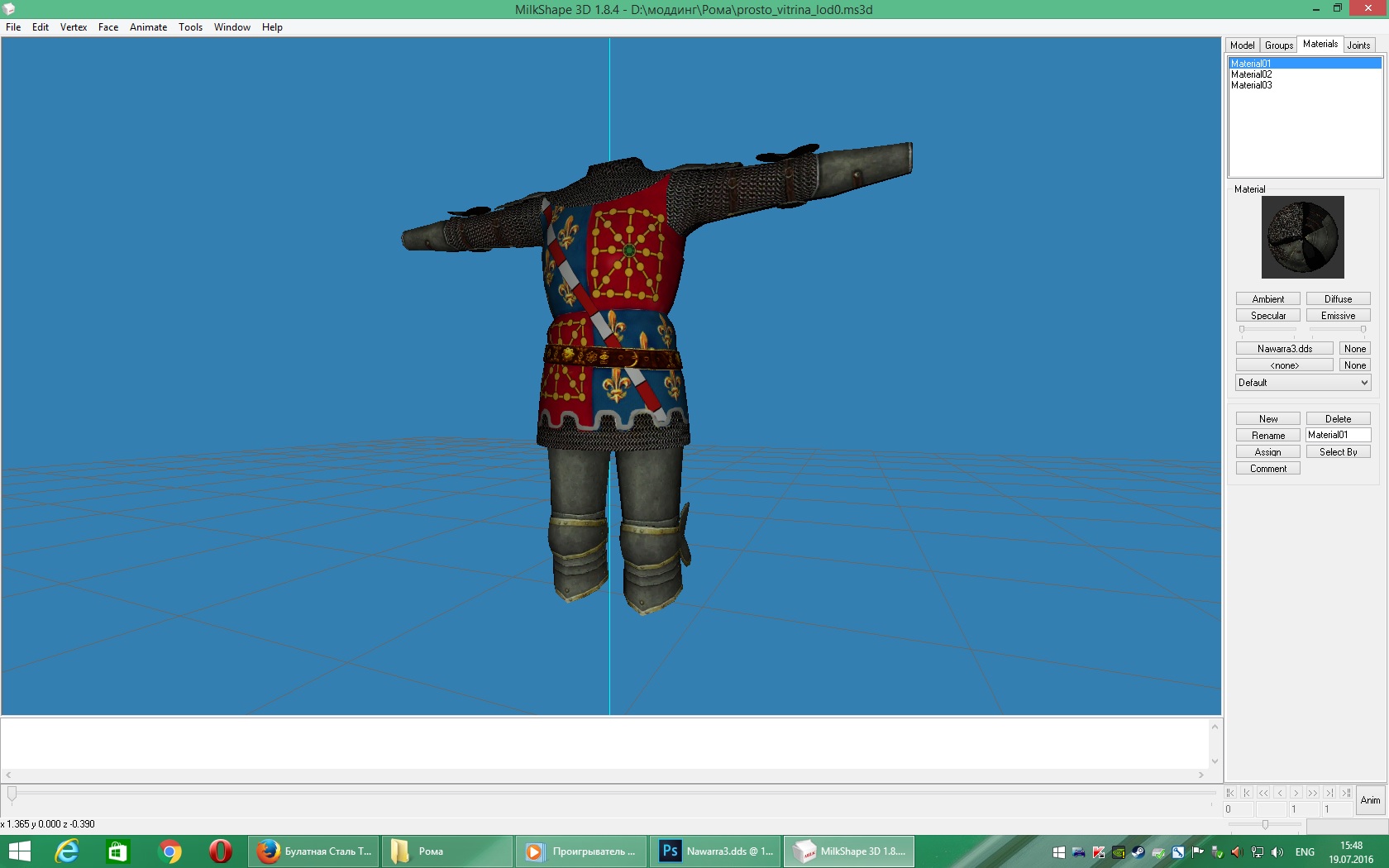Adjust the small slider below frame fields
1389x868 pixels.
coord(1265,824)
